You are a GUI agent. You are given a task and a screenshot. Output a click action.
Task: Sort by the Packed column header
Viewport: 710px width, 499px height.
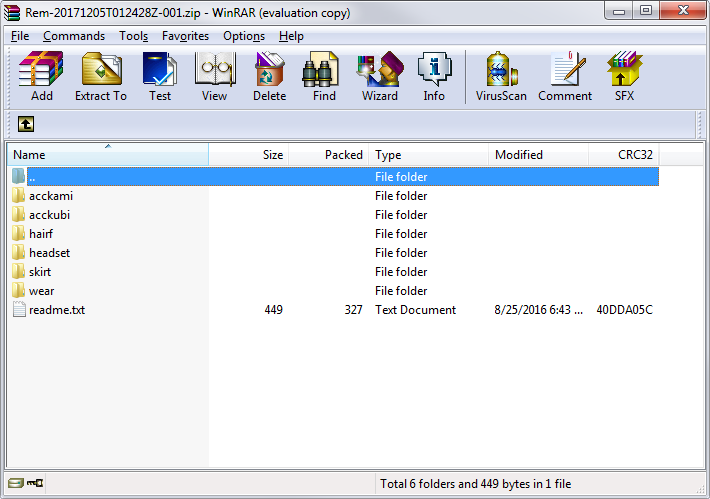pos(329,154)
